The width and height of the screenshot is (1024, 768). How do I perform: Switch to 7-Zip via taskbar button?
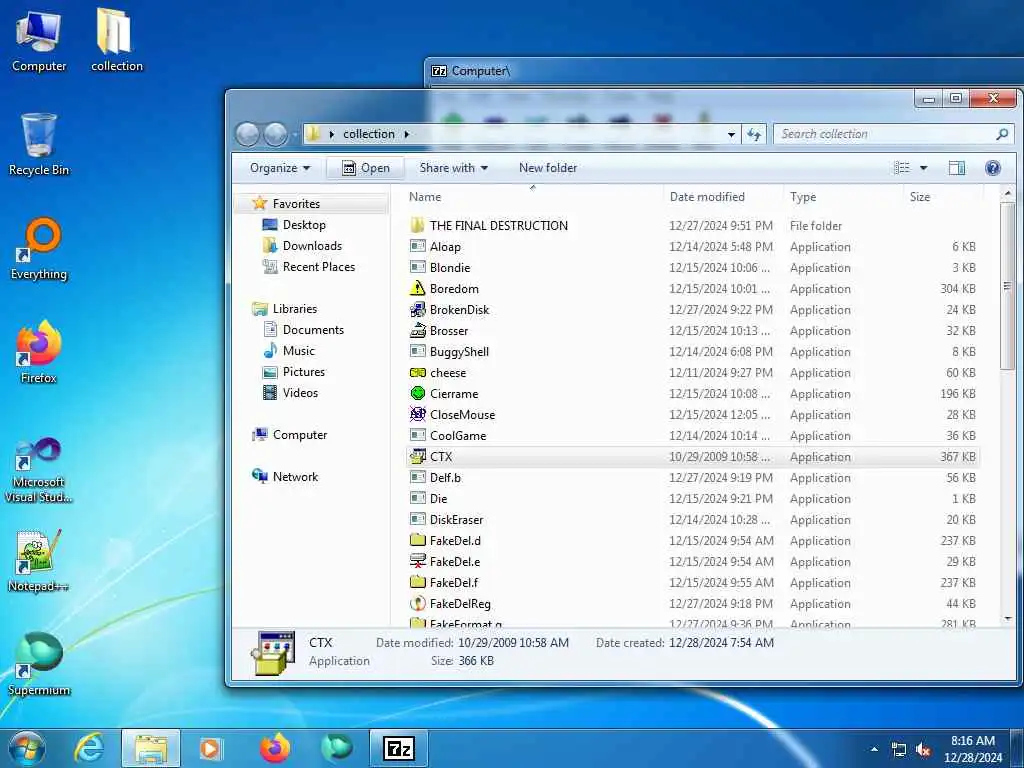click(398, 748)
